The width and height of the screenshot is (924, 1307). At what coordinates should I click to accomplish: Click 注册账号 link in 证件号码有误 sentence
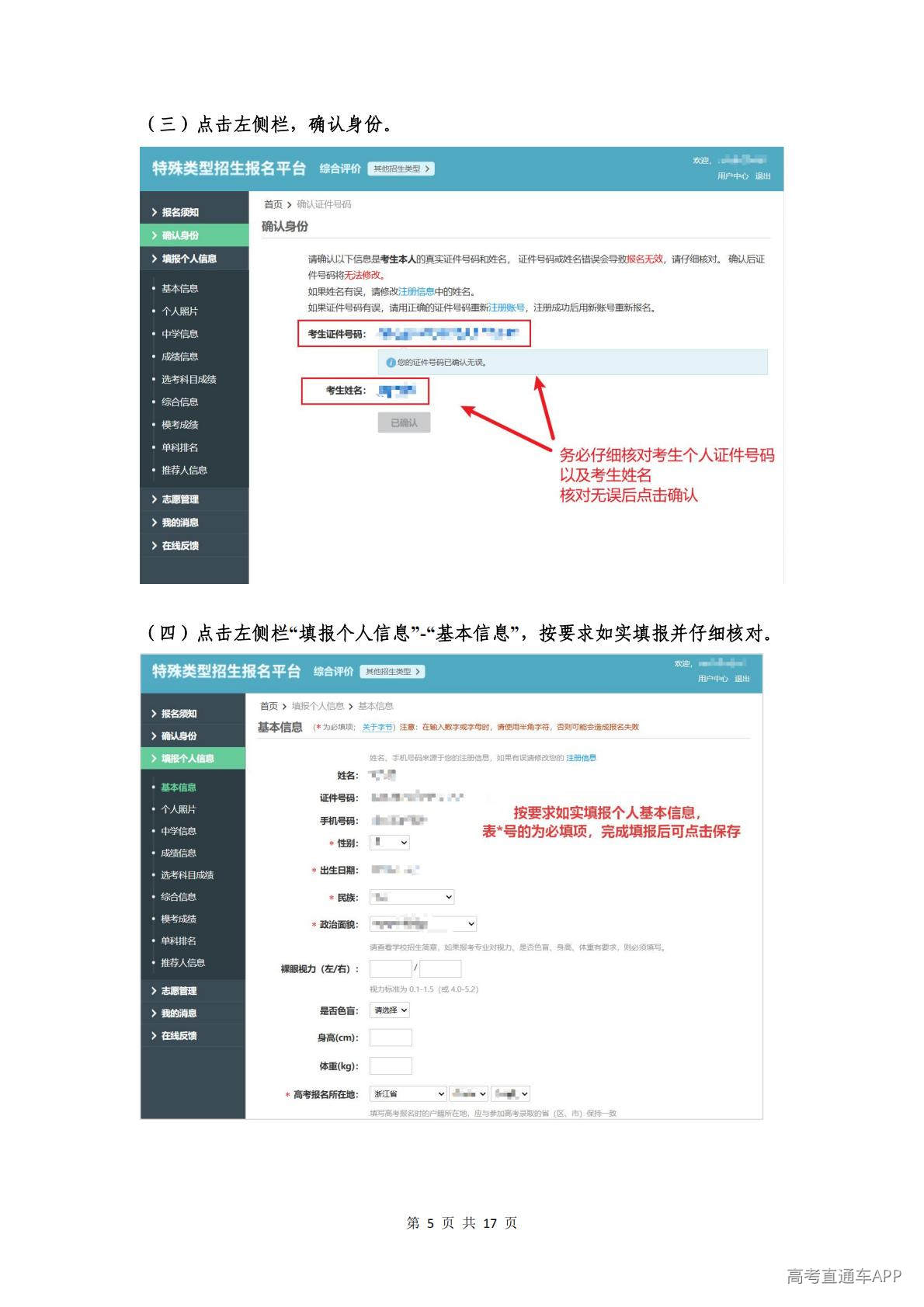coord(506,308)
